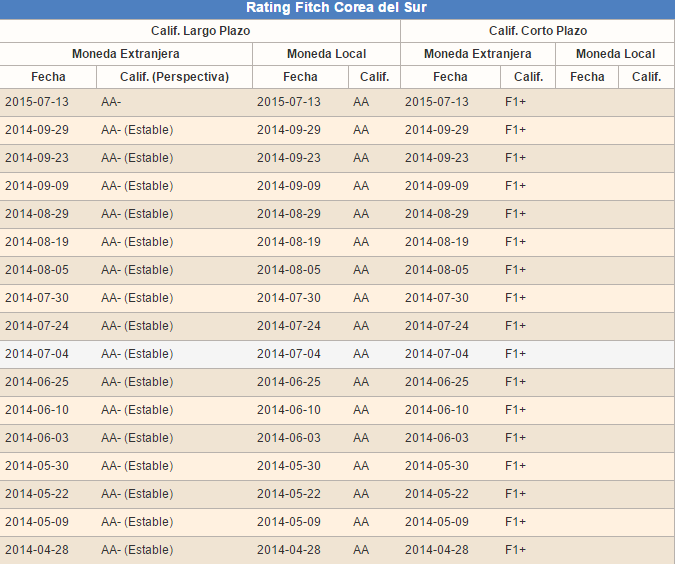
Task: Select the "Calif. Largo Plazo" header cell
Action: (200, 31)
